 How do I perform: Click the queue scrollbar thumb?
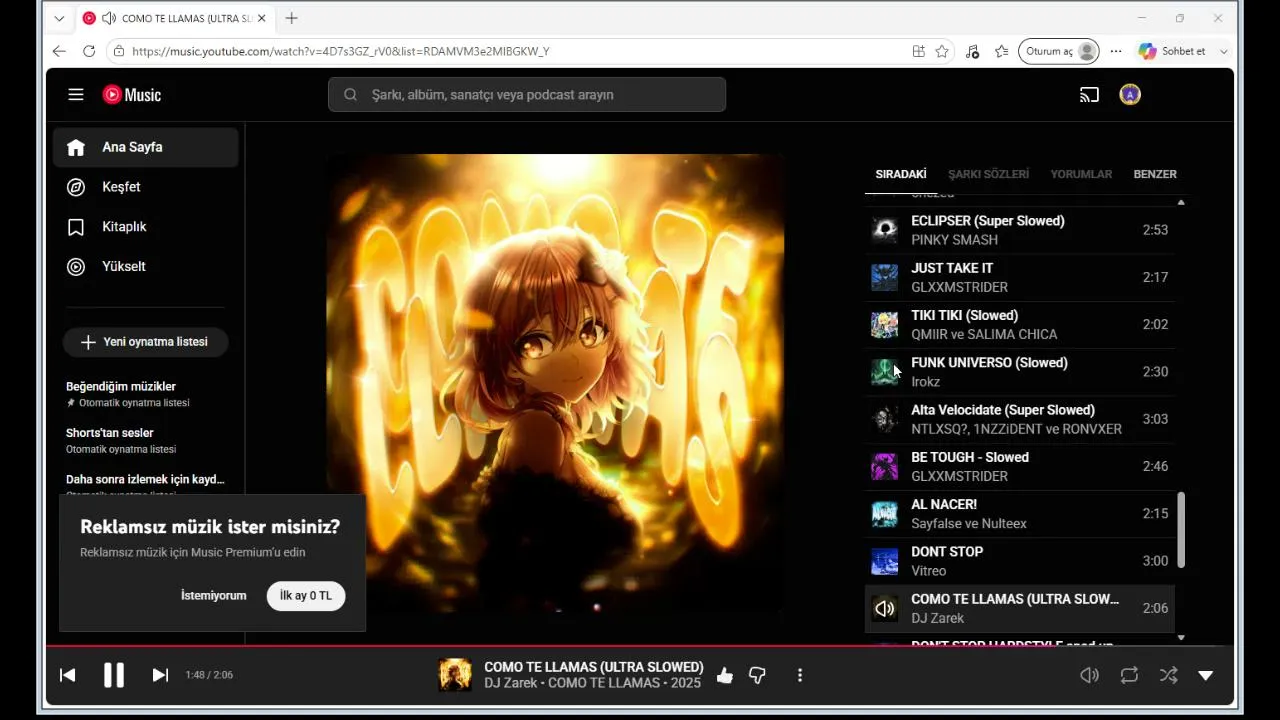(x=1181, y=530)
